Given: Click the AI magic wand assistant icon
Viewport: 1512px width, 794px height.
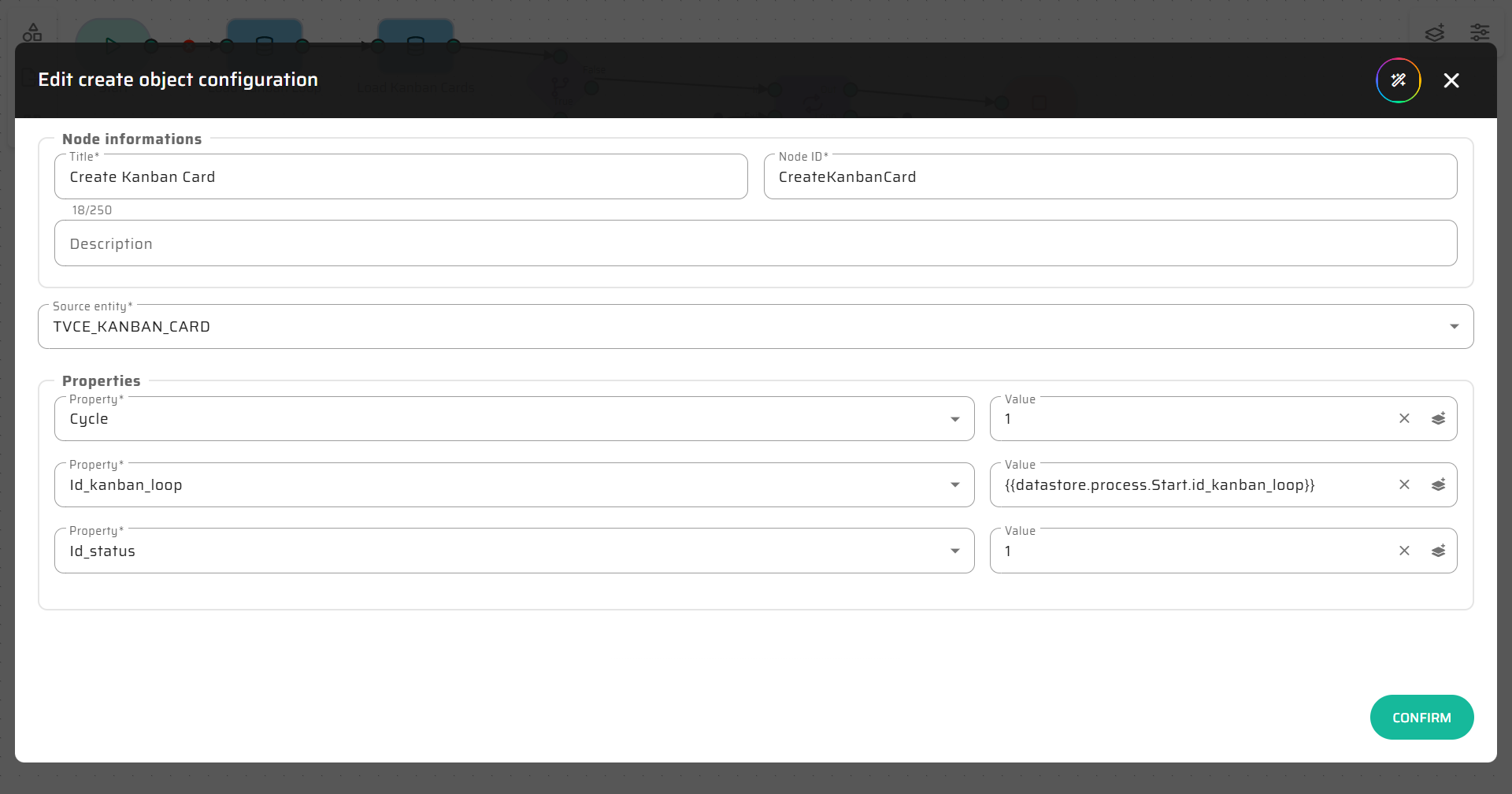Looking at the screenshot, I should click(x=1398, y=80).
